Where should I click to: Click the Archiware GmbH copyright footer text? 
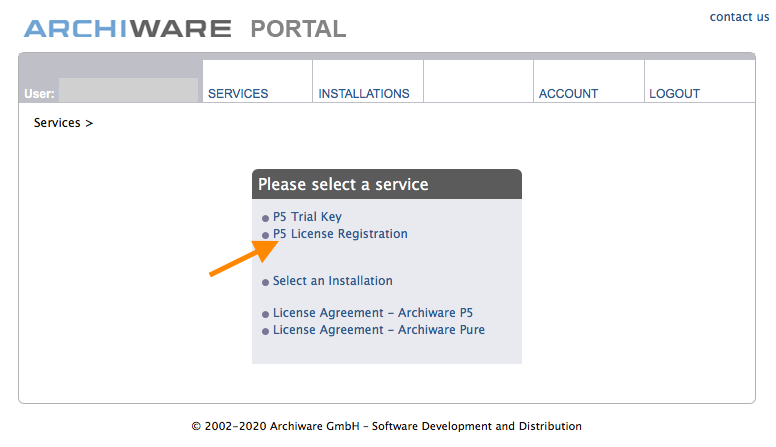tap(387, 426)
